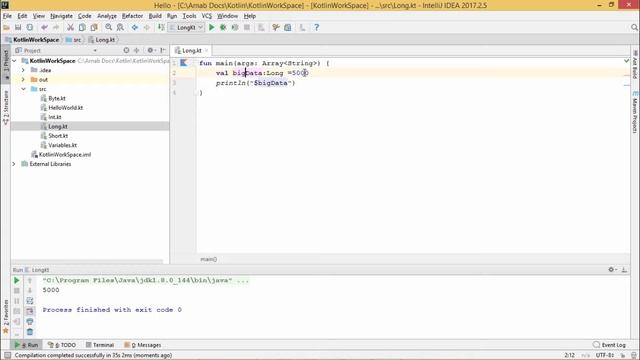Viewport: 640px width, 360px height.
Task: Toggle tool window buttons in status bar corner
Action: [x=7, y=356]
